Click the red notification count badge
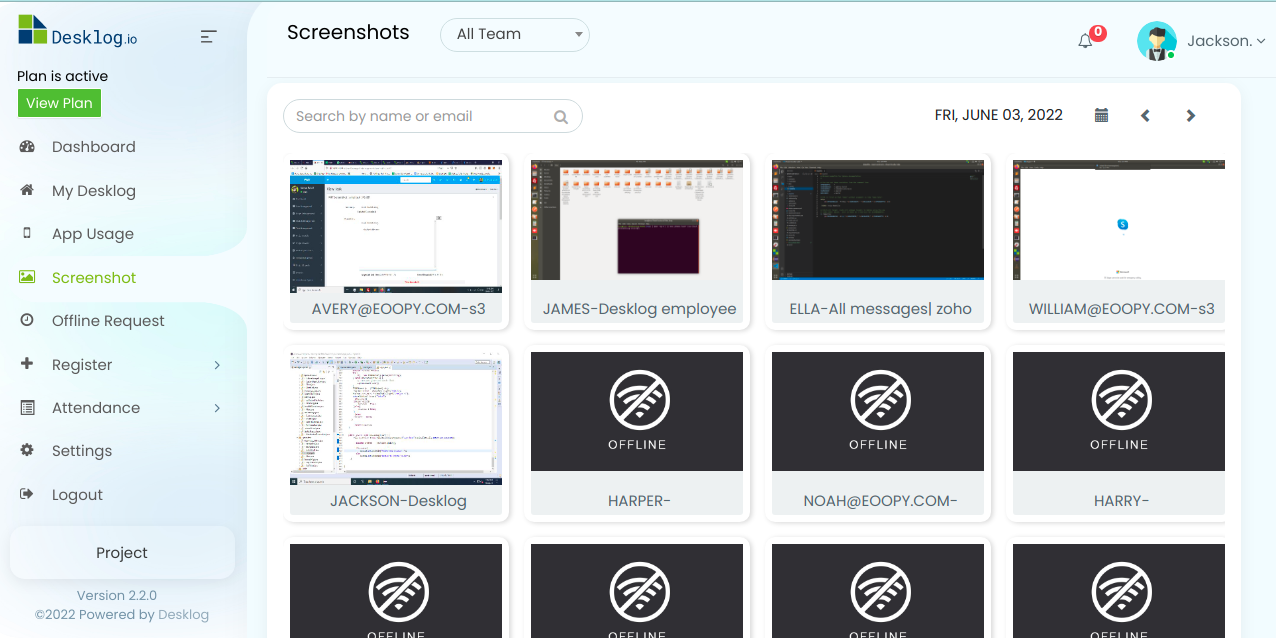This screenshot has width=1276, height=638. click(1097, 33)
